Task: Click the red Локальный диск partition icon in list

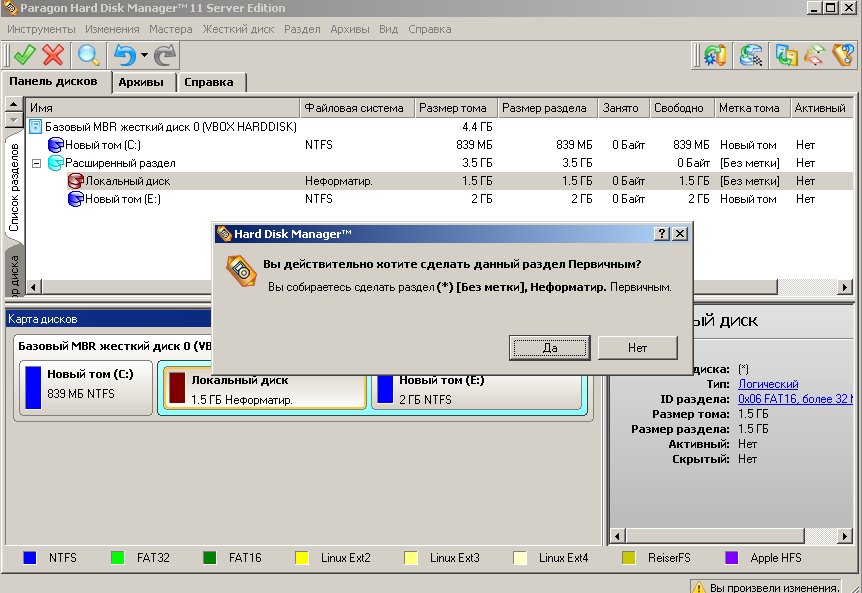Action: coord(75,181)
